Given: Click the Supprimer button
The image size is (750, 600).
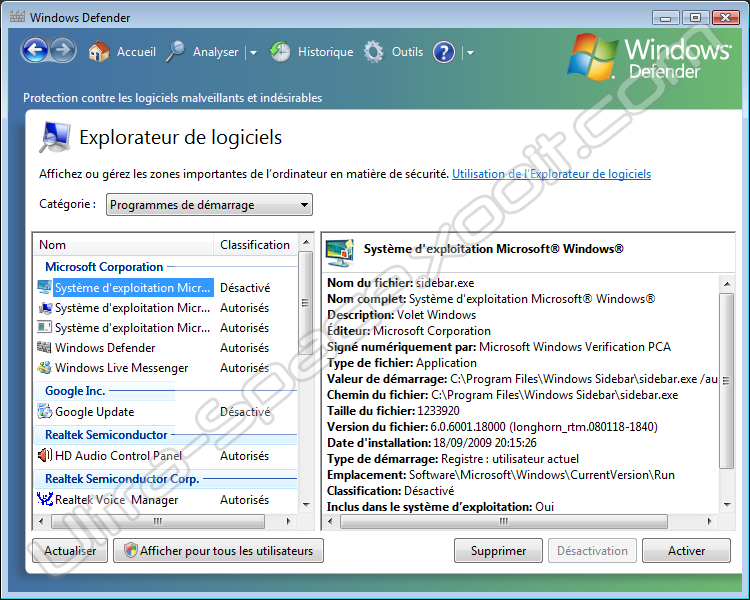Looking at the screenshot, I should pyautogui.click(x=498, y=551).
